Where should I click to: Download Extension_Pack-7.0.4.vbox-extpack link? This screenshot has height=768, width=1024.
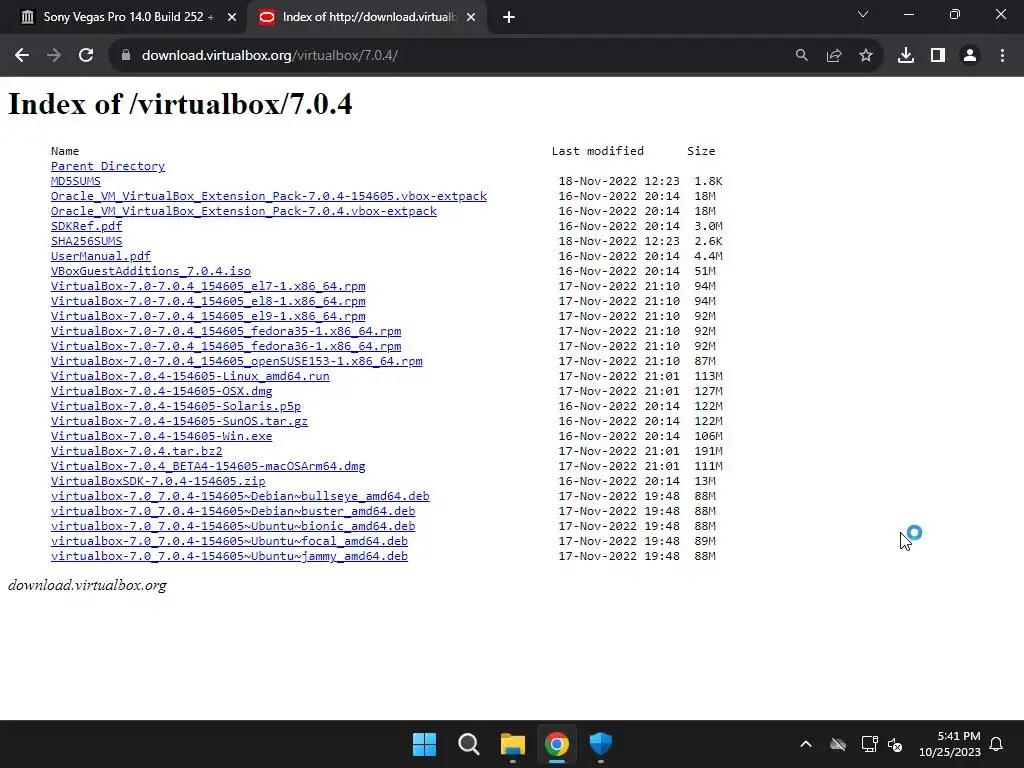click(x=244, y=211)
